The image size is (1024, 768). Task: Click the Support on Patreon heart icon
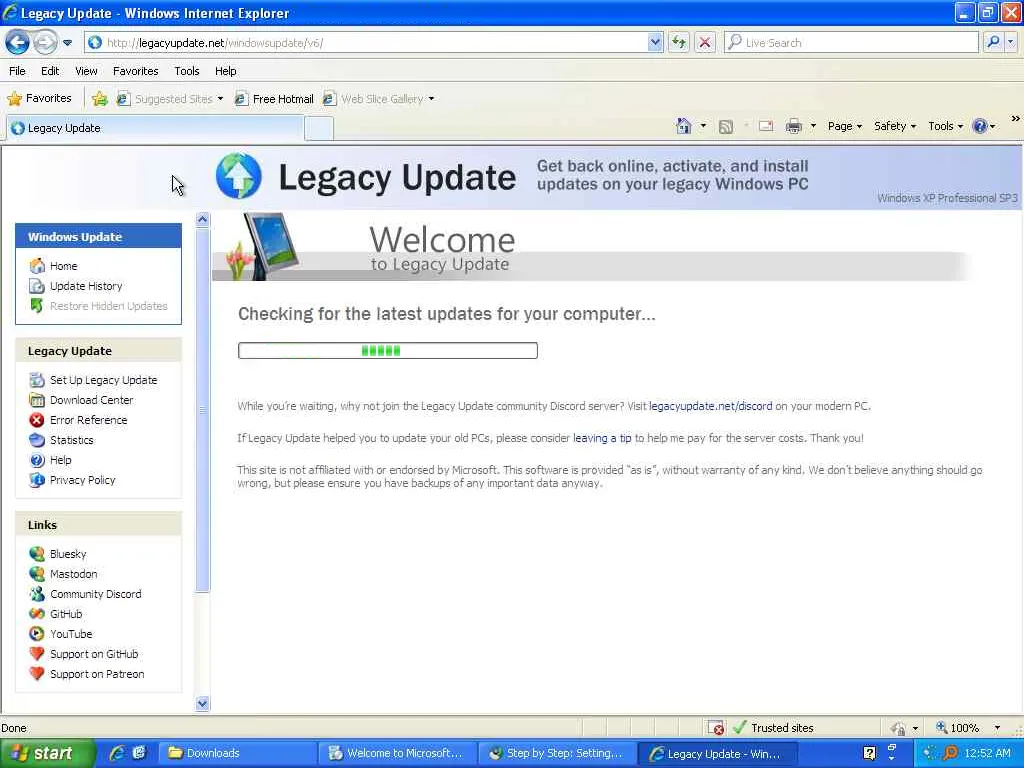37,674
